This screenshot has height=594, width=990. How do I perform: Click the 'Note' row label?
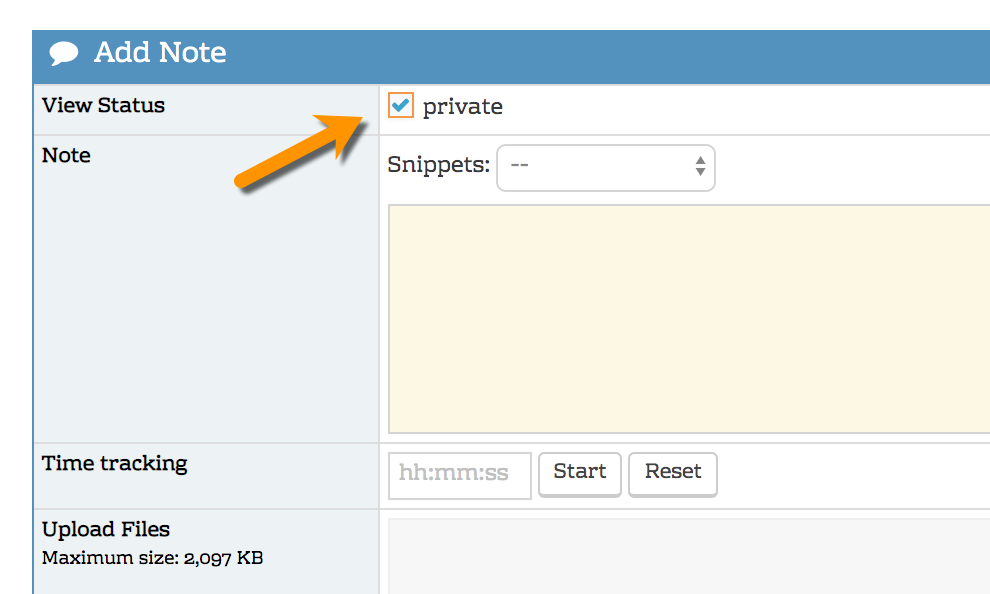[66, 155]
